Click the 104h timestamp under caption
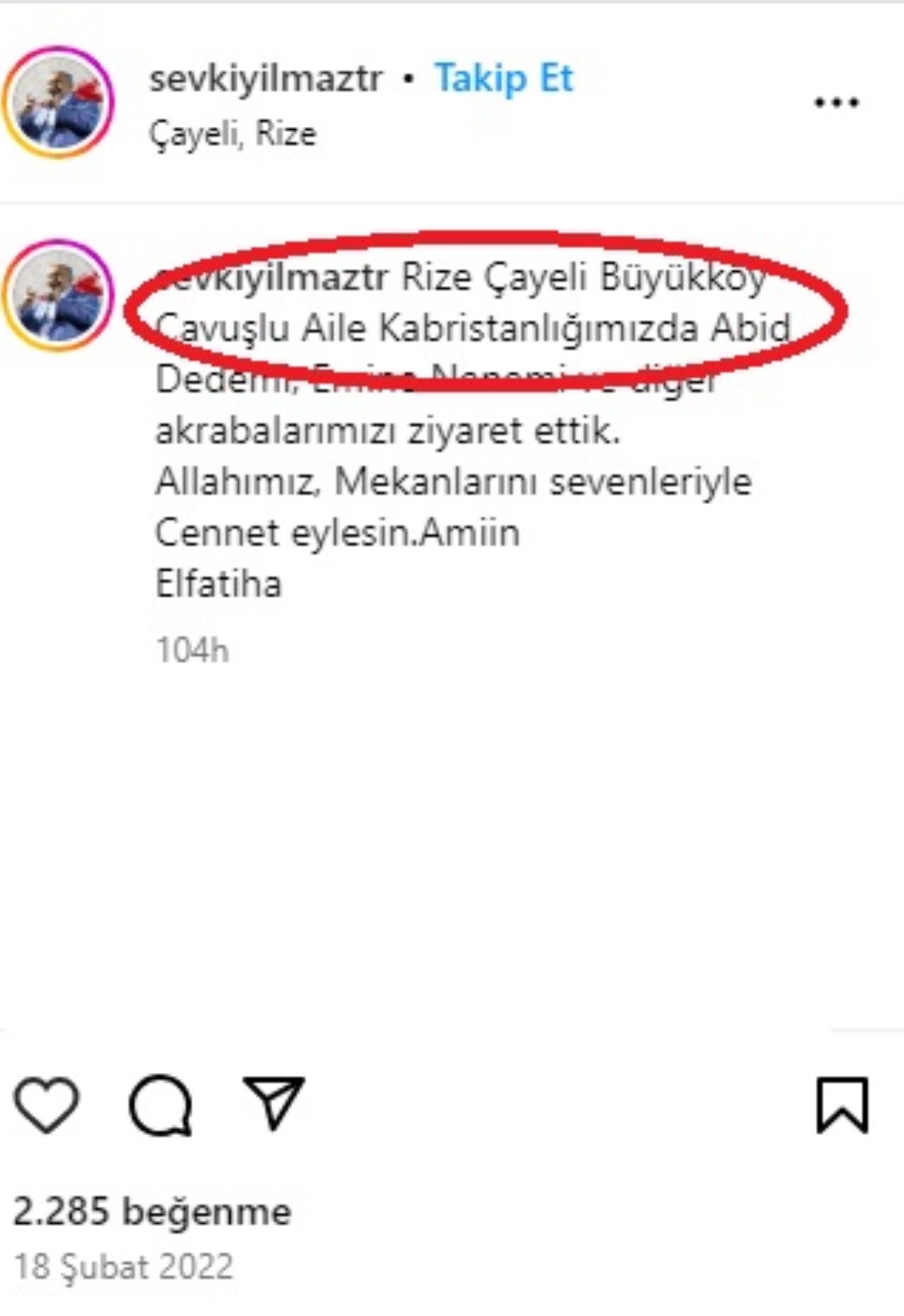The width and height of the screenshot is (904, 1316). coord(193,650)
